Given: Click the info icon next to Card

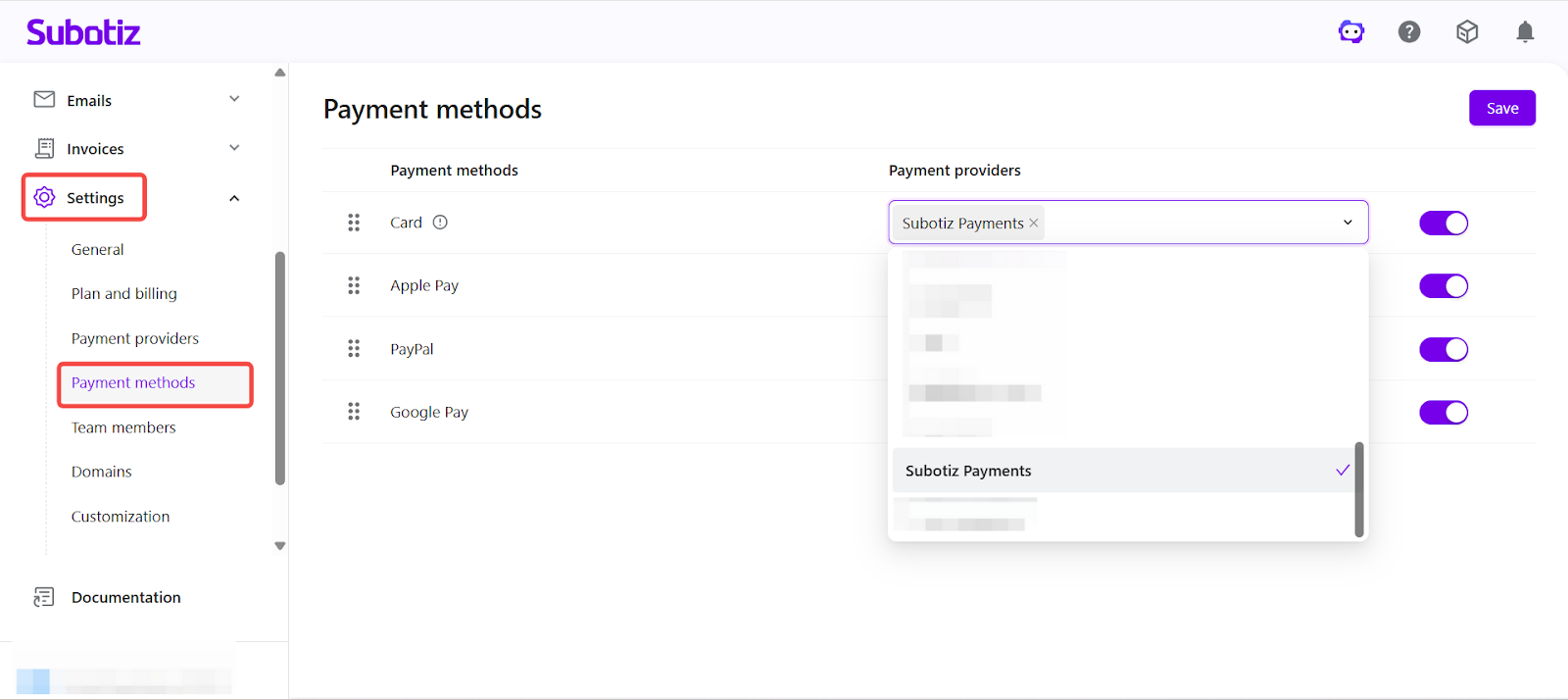Looking at the screenshot, I should click(x=440, y=223).
